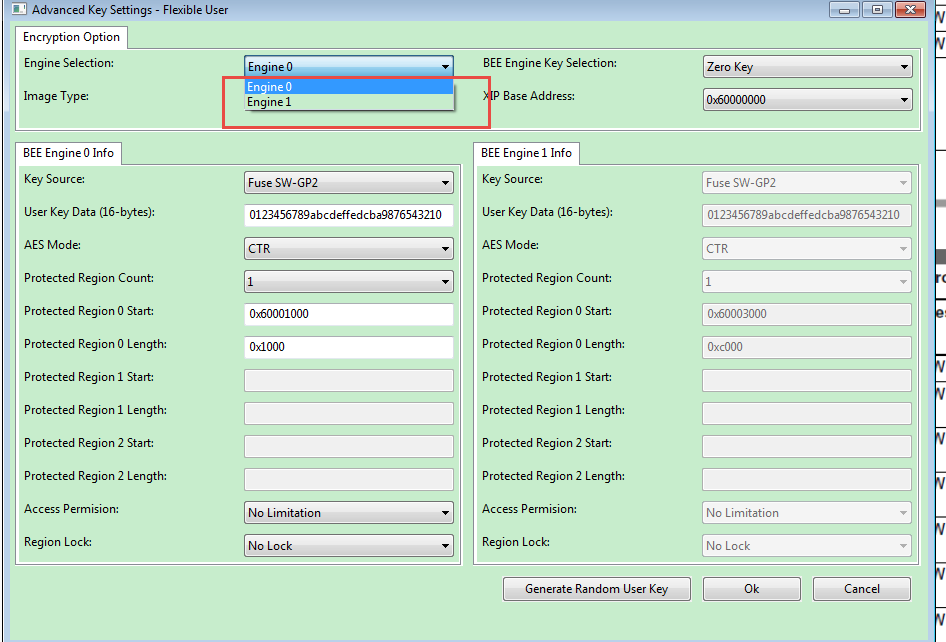Click Engine 1 Protected Region 0 Start field

point(807,314)
